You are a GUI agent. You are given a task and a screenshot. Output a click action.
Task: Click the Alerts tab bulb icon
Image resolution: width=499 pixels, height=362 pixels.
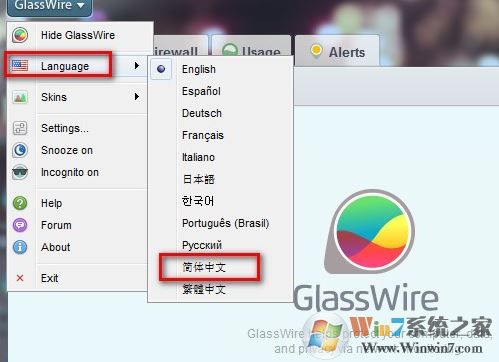[x=316, y=51]
